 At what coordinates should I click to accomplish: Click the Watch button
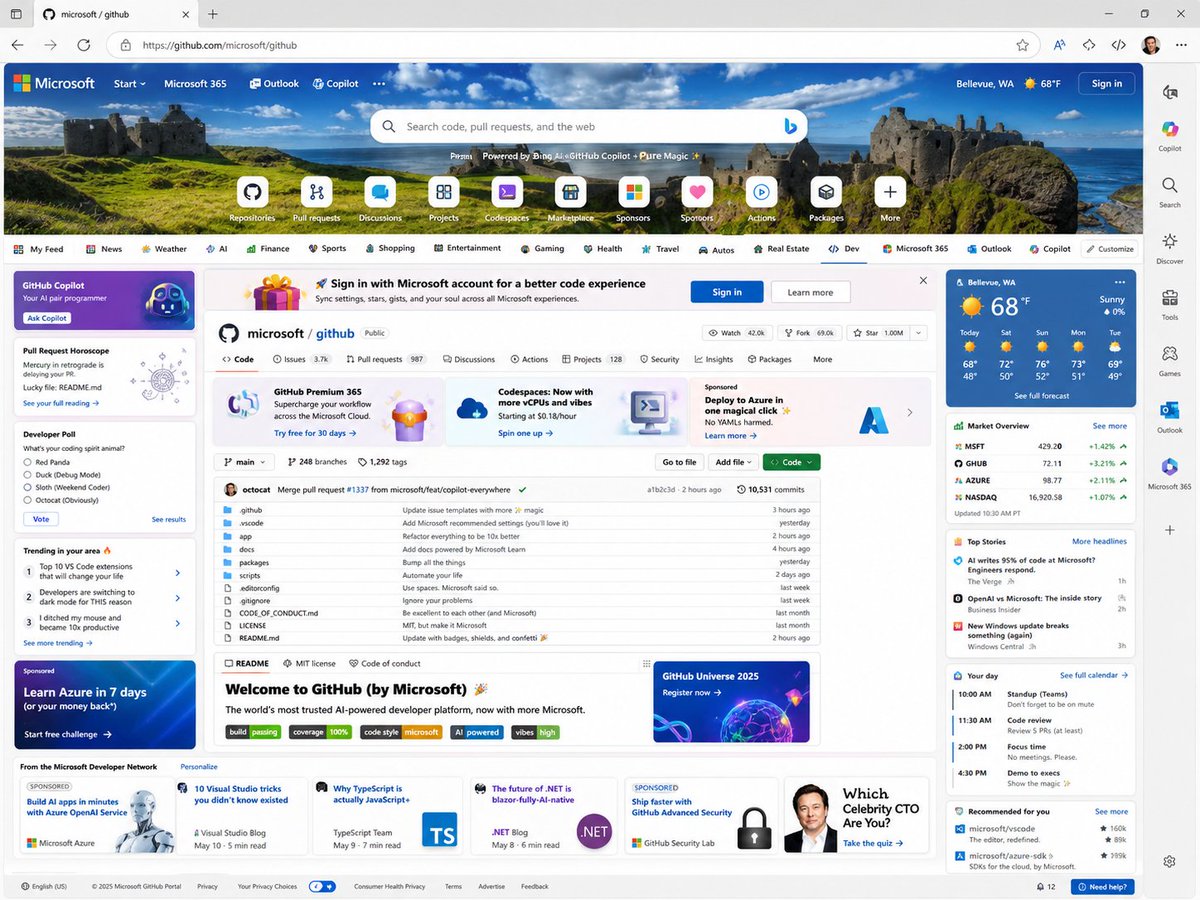(x=736, y=333)
